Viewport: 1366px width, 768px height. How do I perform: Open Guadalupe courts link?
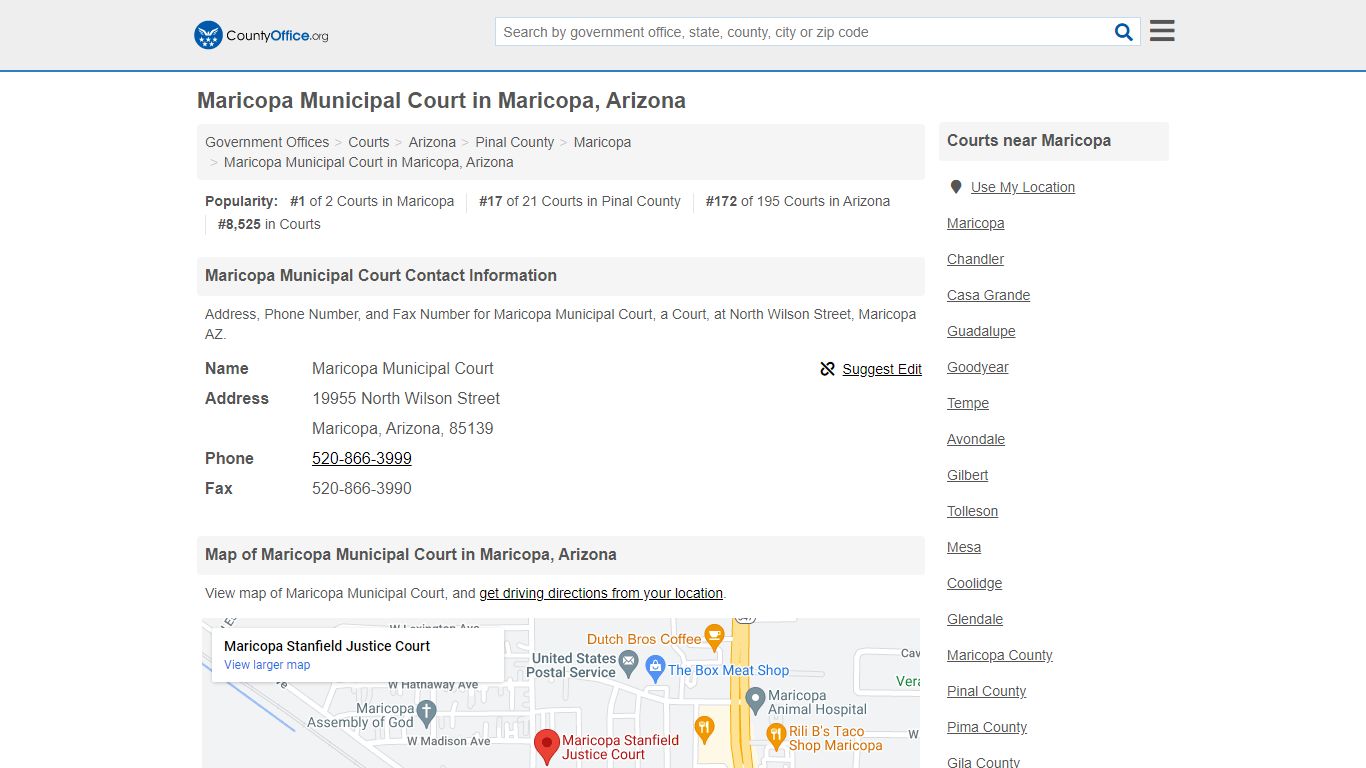(981, 331)
